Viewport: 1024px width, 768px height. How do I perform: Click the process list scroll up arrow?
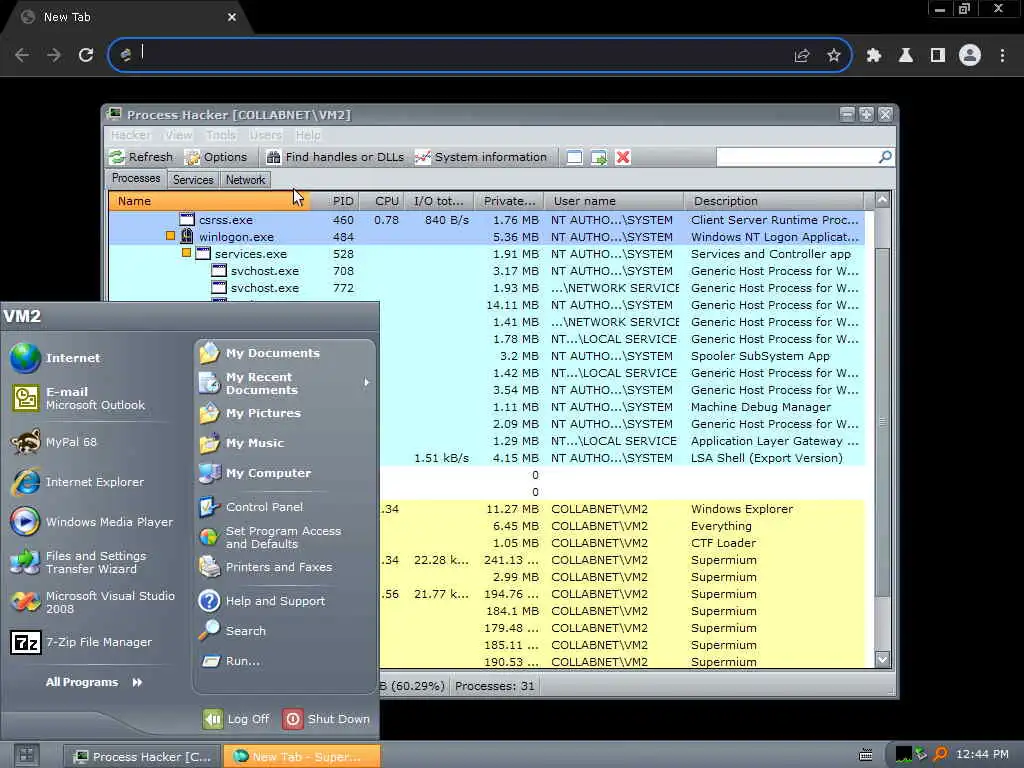(x=882, y=200)
